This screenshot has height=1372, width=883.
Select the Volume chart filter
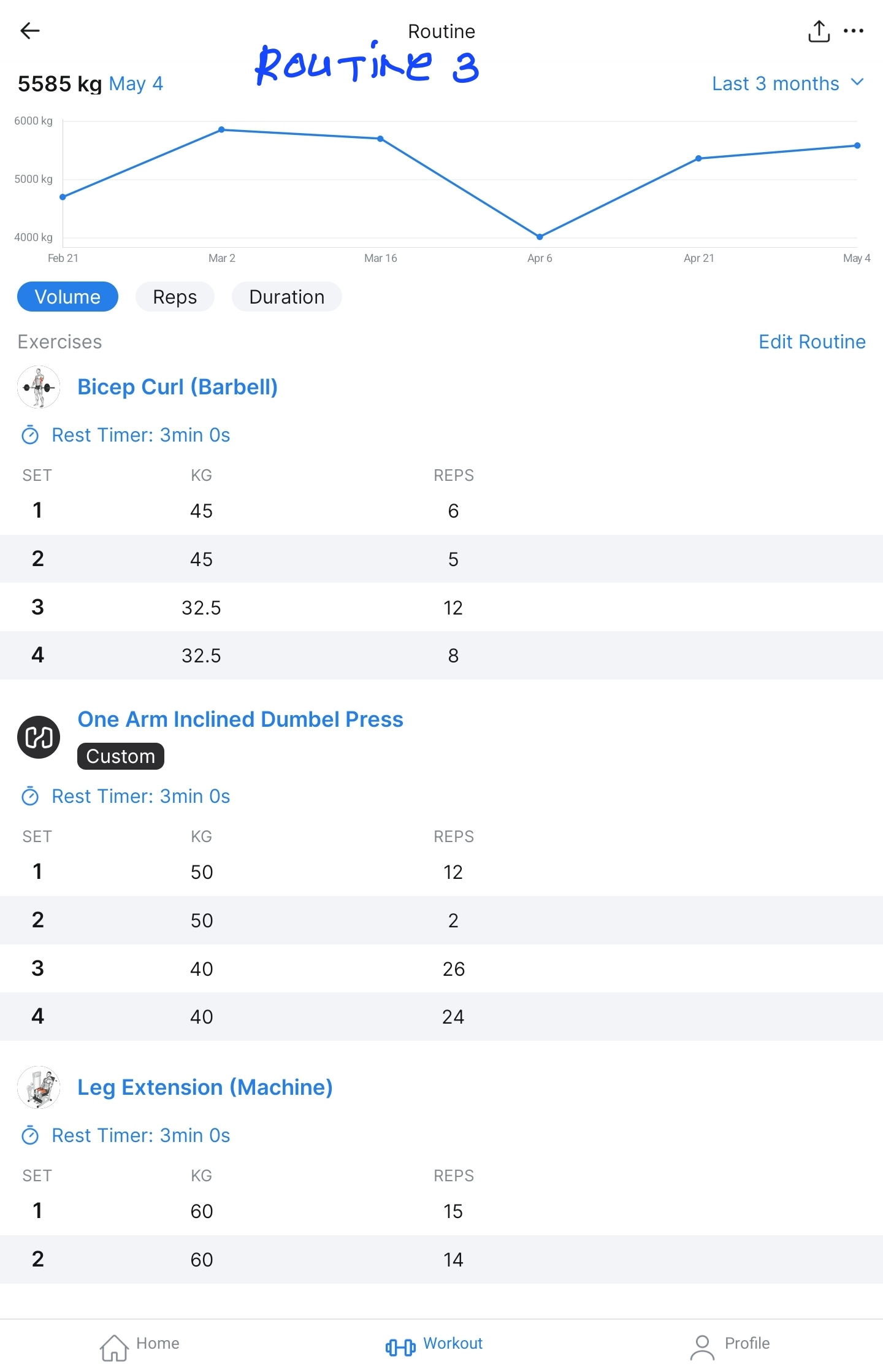coord(67,297)
